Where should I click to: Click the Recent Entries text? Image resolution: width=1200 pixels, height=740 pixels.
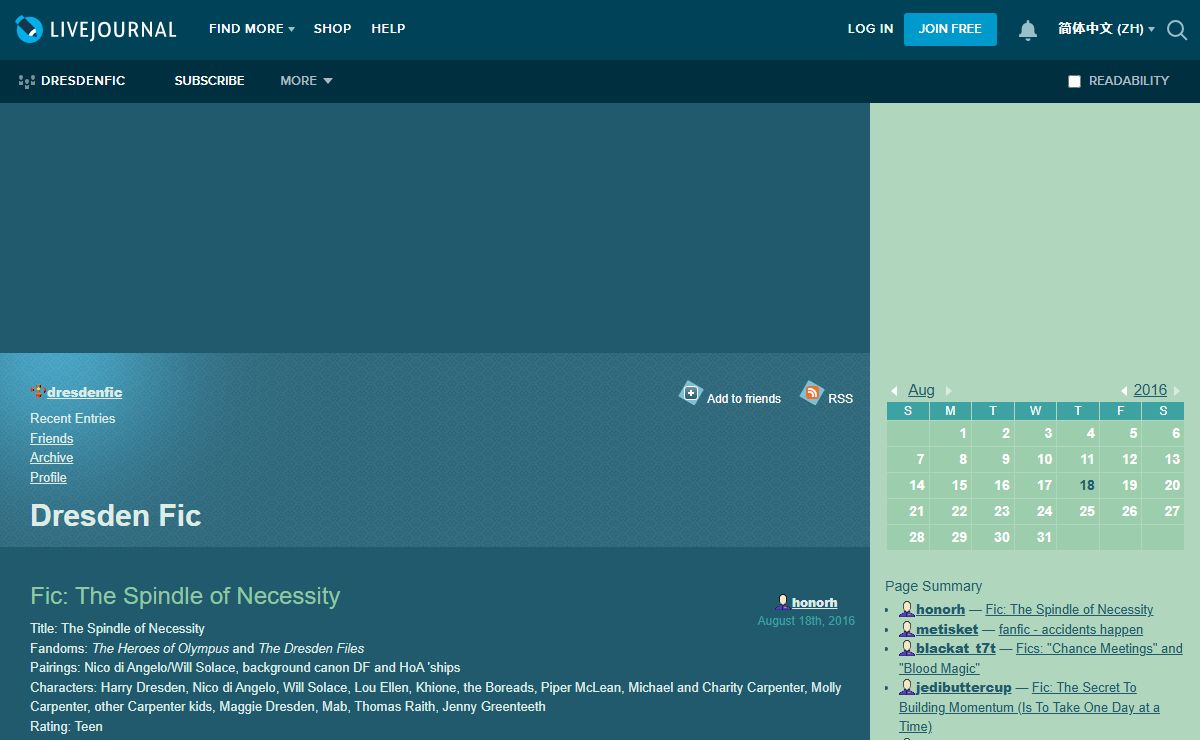(x=72, y=418)
